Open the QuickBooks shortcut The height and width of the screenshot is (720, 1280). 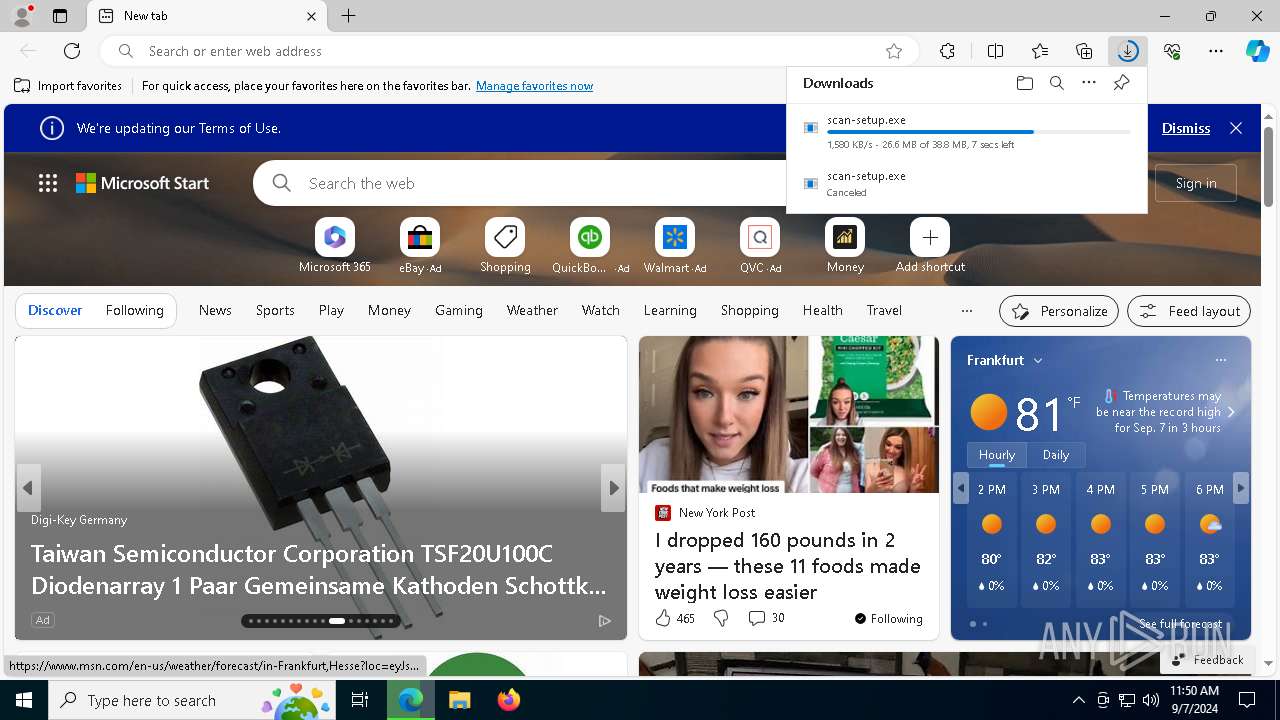(x=590, y=245)
